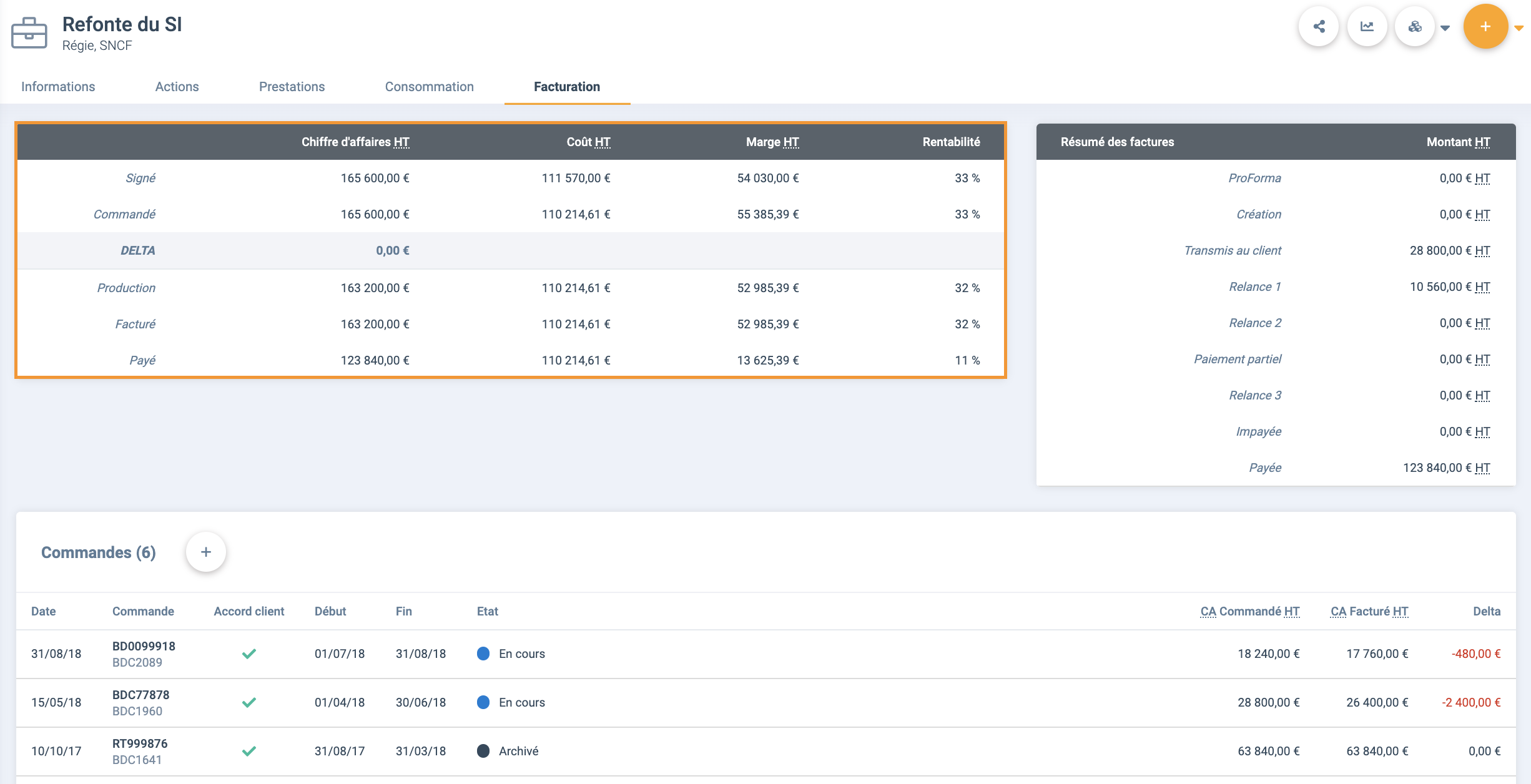The image size is (1531, 784).
Task: Click the Rentabilité column header
Action: click(951, 142)
